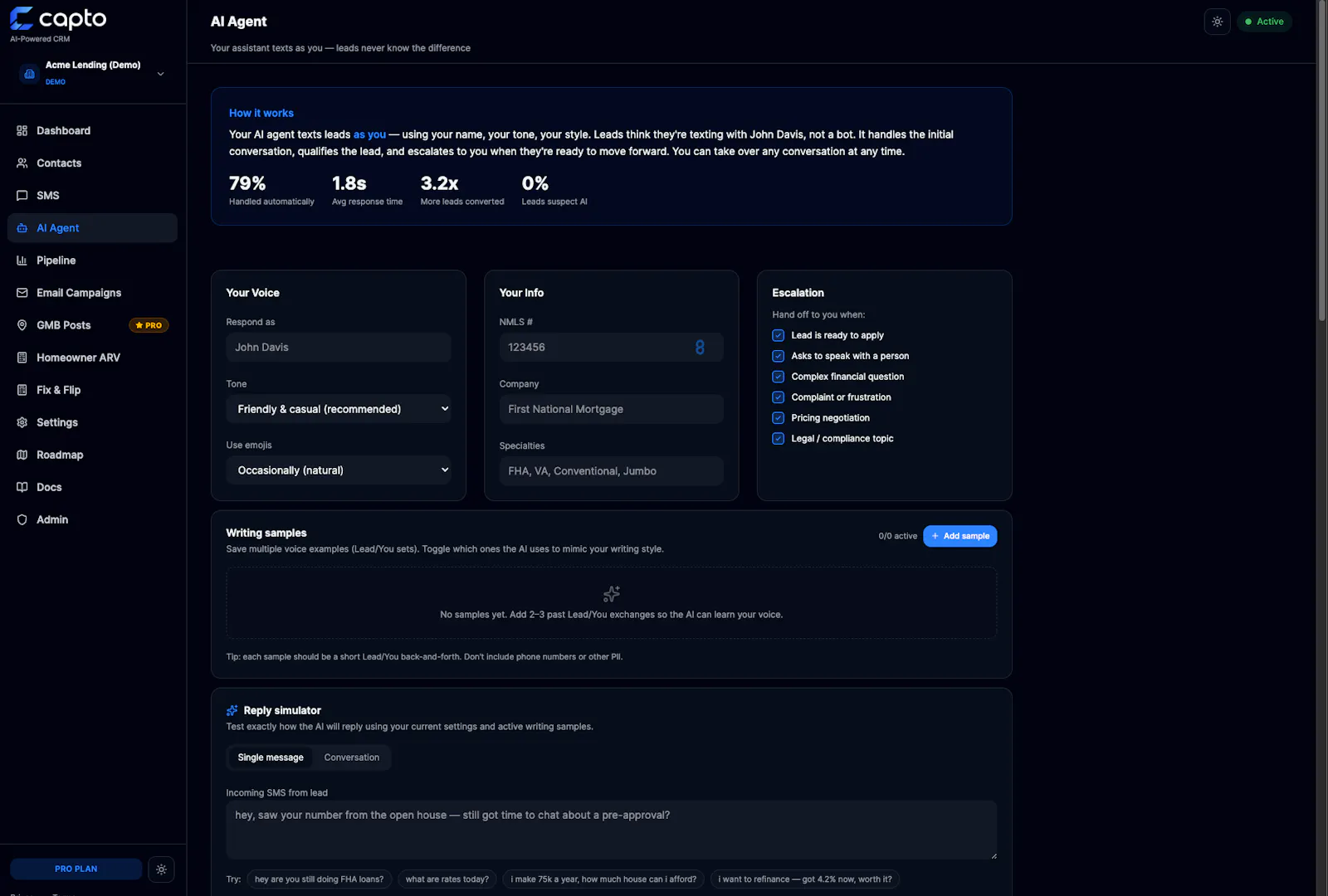Switch to the Conversation tab
The width and height of the screenshot is (1328, 896).
352,757
